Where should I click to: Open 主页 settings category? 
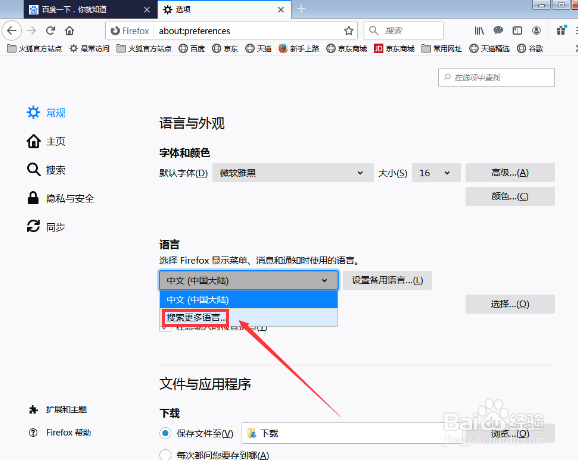[x=46, y=141]
